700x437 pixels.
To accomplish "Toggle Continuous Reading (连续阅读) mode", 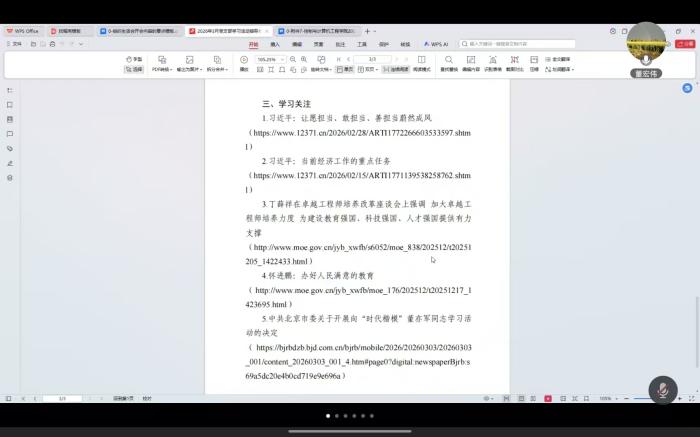I will pos(399,70).
